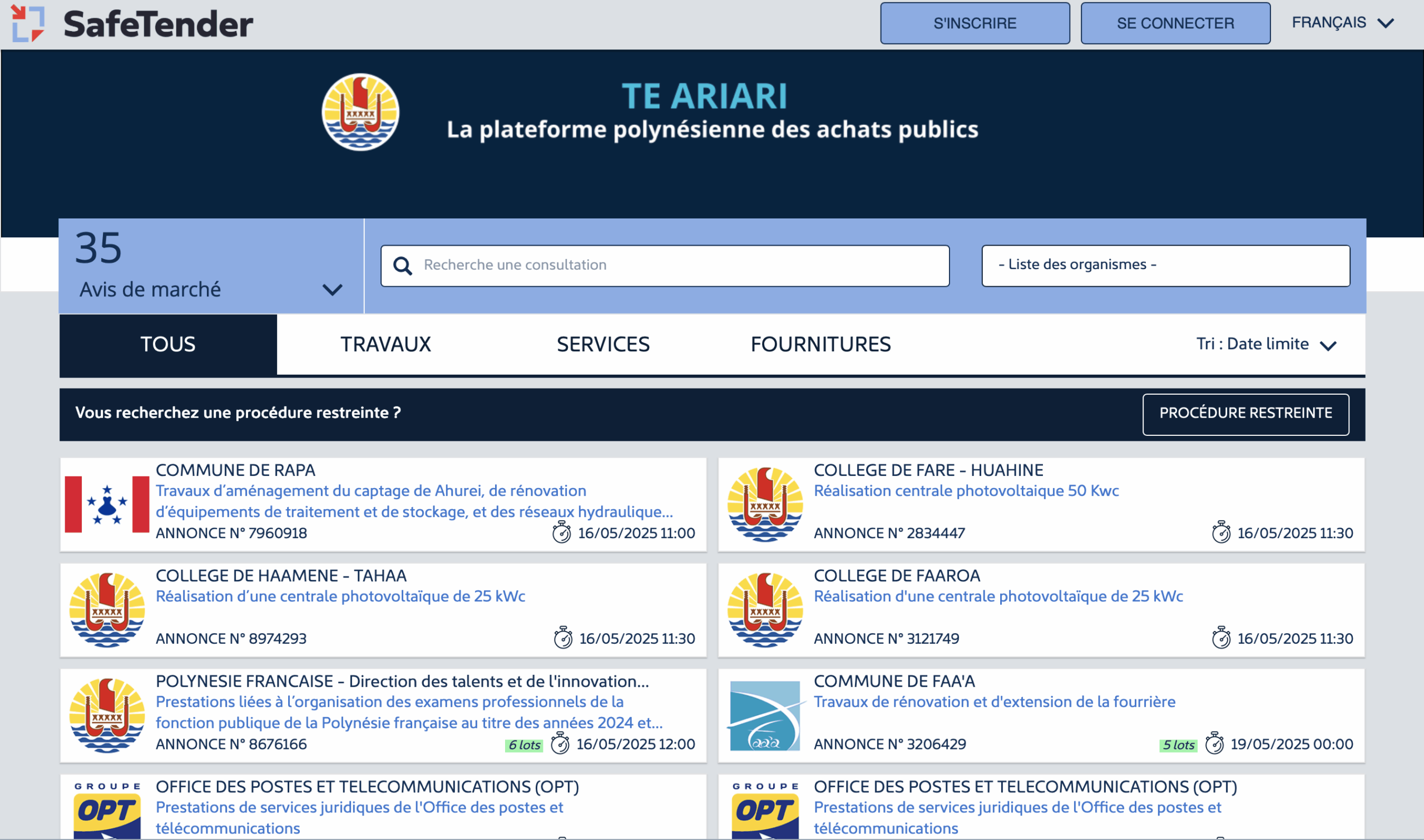The width and height of the screenshot is (1424, 840).
Task: Open right OPT Prestations de services juridiques link
Action: click(x=1017, y=818)
